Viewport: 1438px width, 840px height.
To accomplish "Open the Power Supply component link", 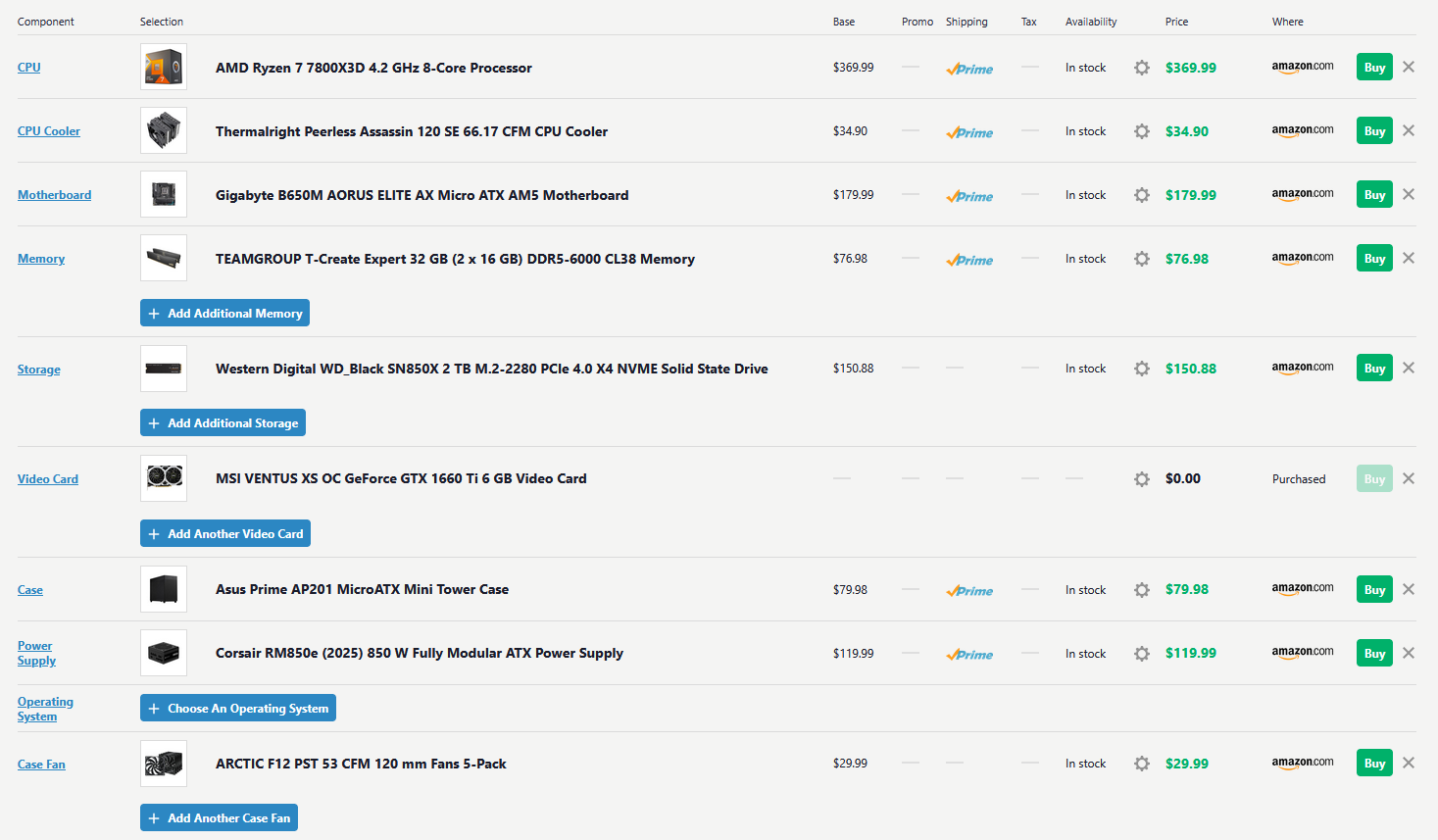I will tap(36, 653).
